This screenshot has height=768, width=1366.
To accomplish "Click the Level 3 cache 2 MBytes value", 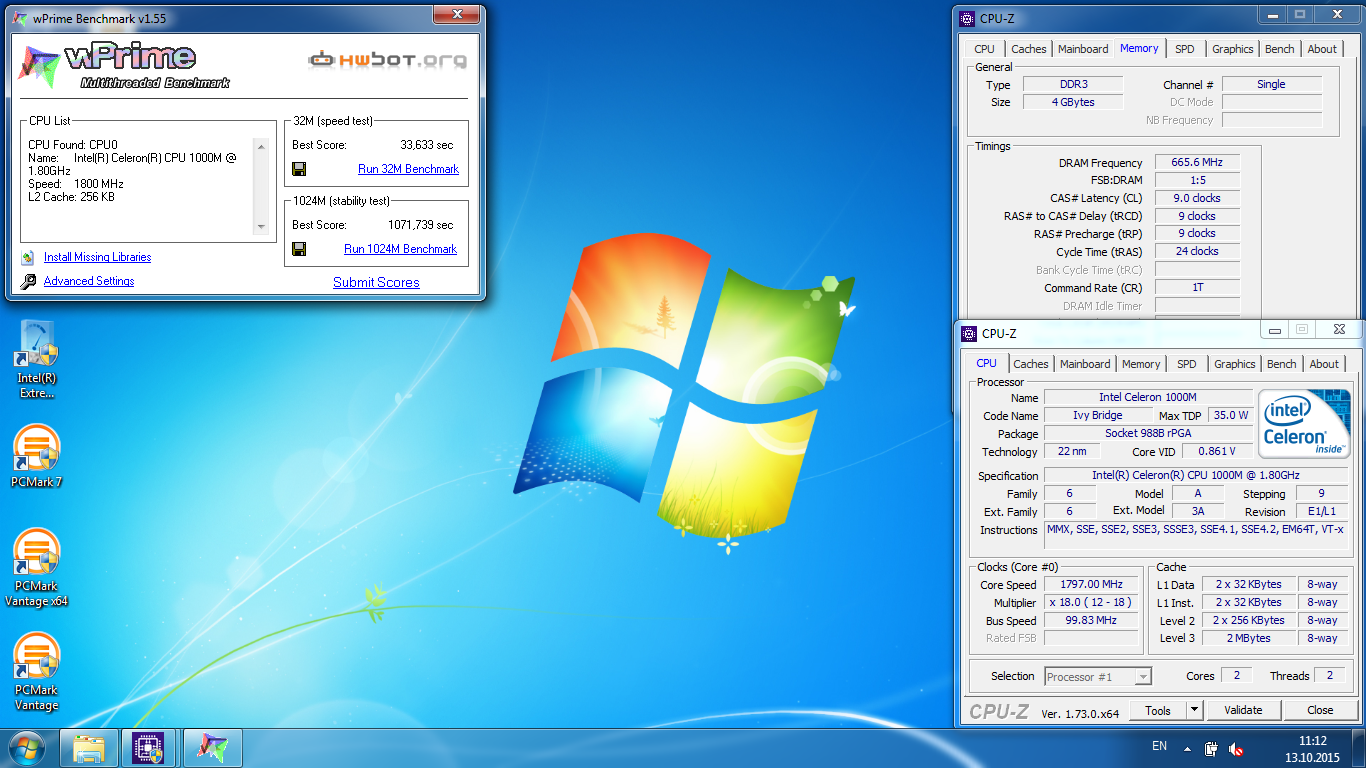I will pos(1248,638).
